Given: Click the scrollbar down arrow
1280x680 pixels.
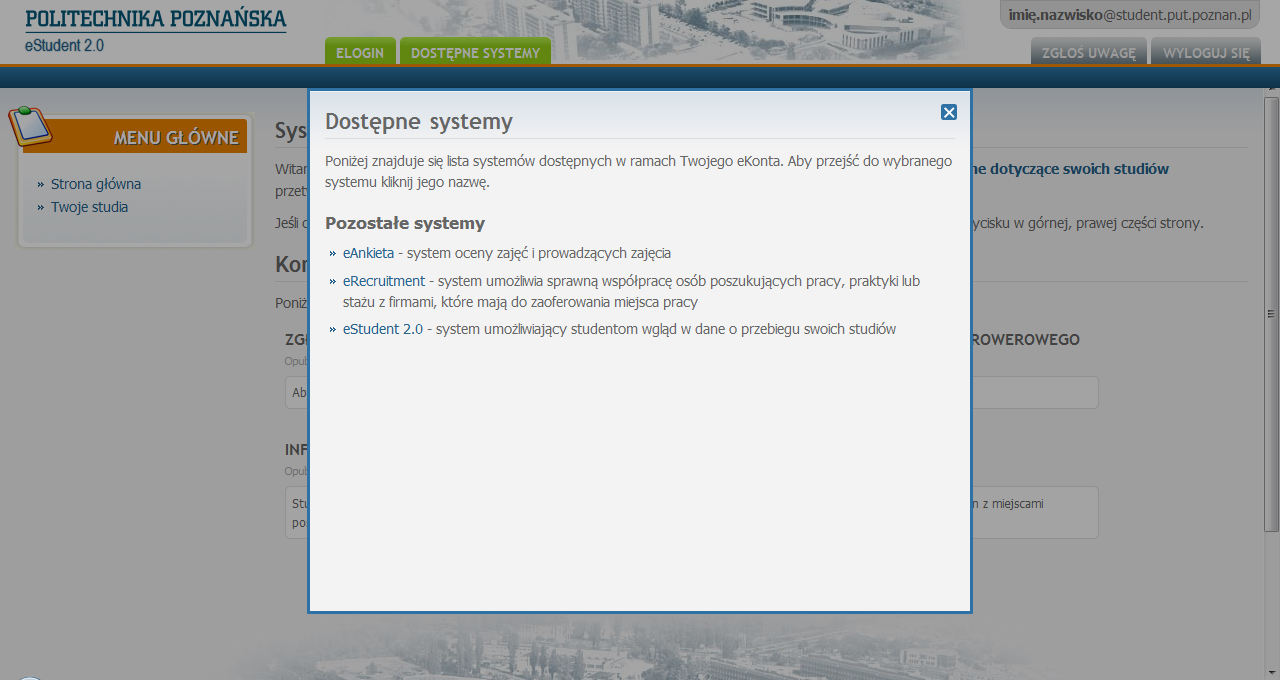Looking at the screenshot, I should point(1271,671).
